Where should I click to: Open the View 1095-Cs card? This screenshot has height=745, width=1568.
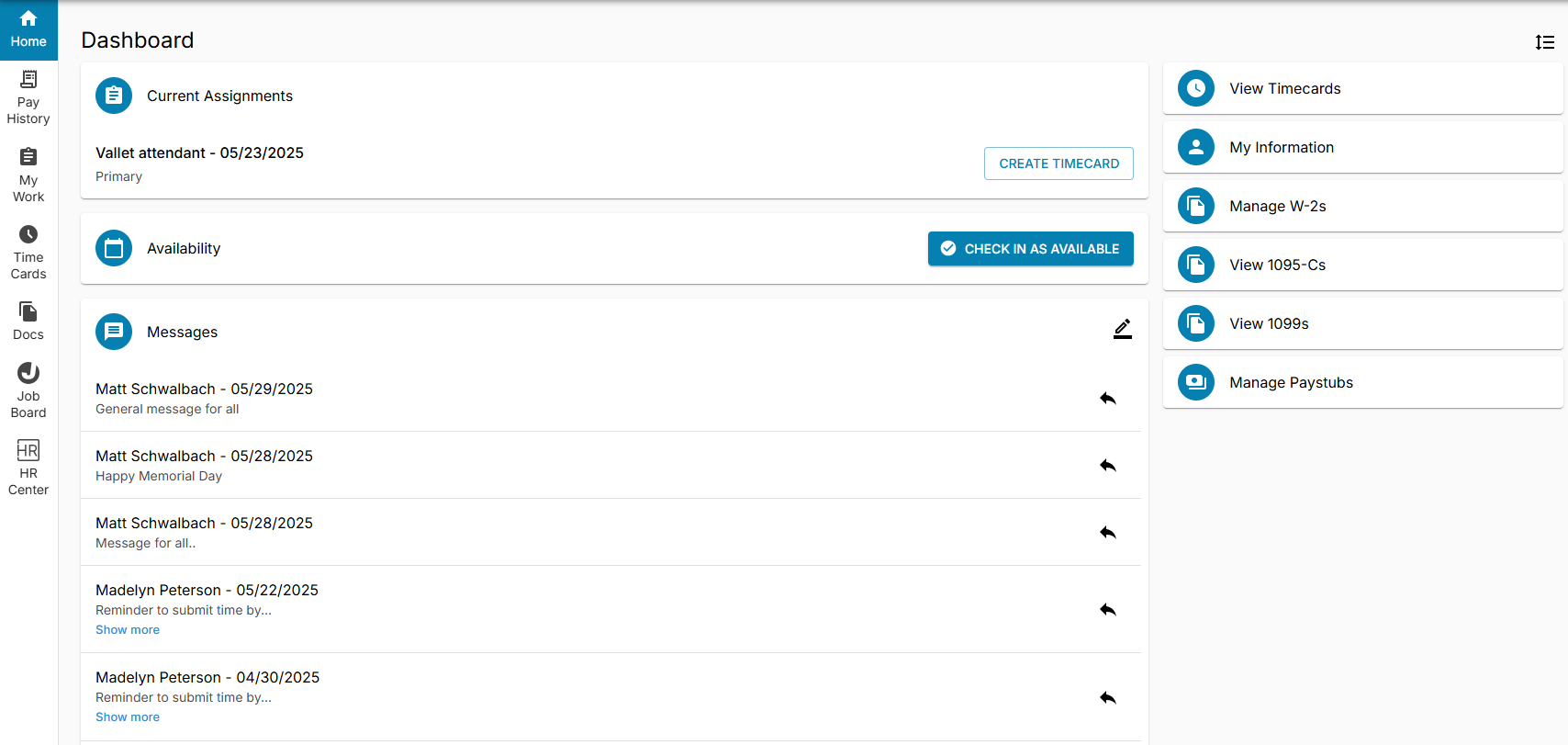pyautogui.click(x=1362, y=265)
